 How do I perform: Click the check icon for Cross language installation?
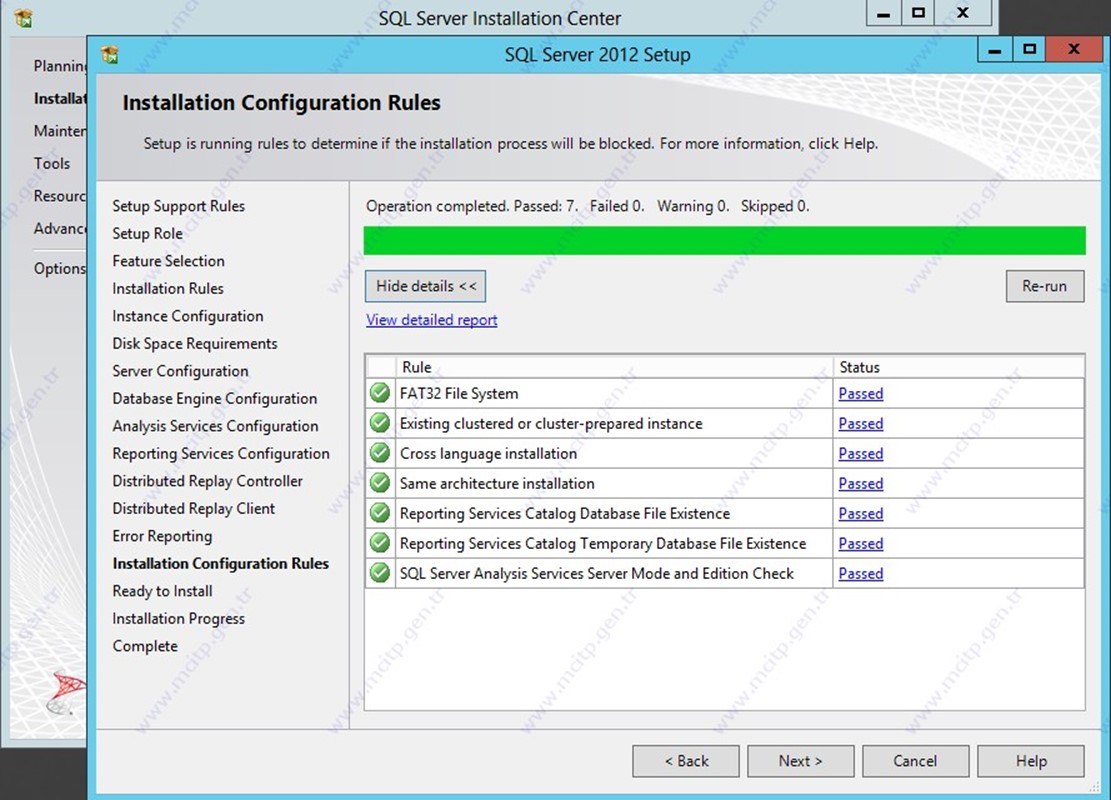tap(380, 453)
